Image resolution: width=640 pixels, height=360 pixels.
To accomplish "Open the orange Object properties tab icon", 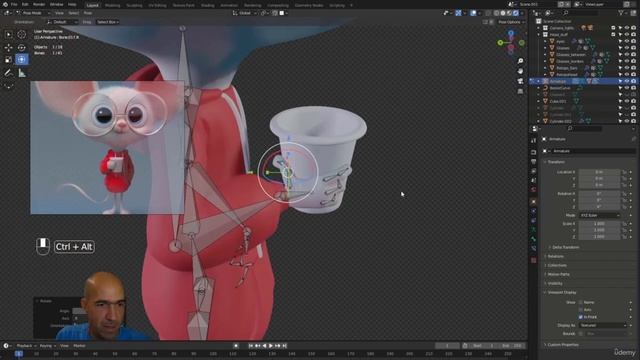I will [533, 202].
